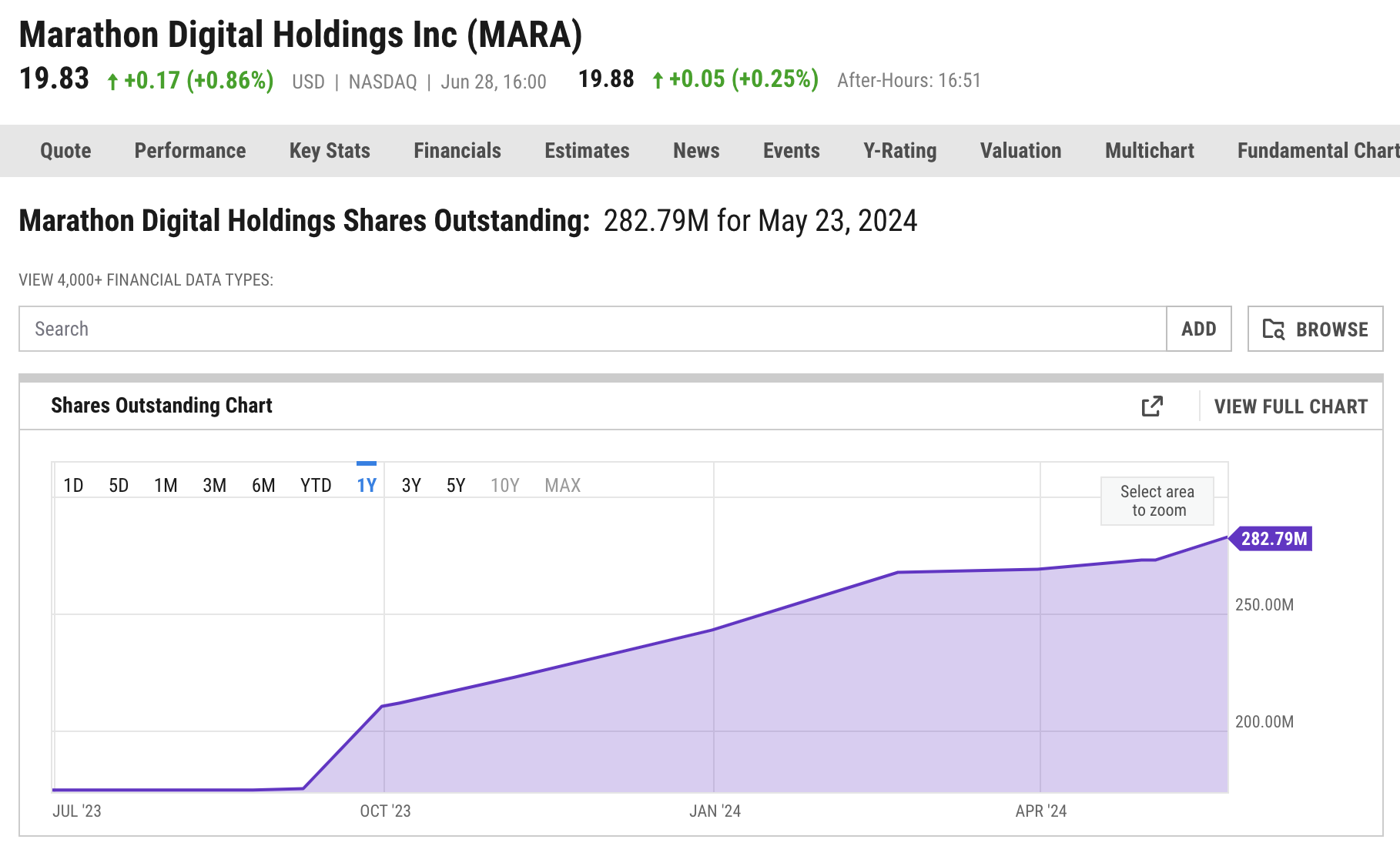Open the Key Stats tab
The image size is (1400, 856).
pyautogui.click(x=330, y=151)
